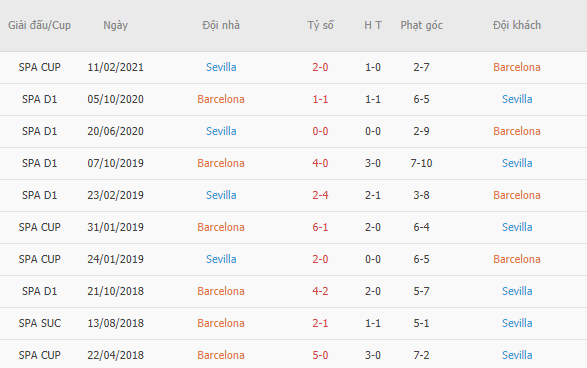Screen dimensions: 587x368
Task: Click Barcelona home team on 05/10/2020
Action: 221,99
